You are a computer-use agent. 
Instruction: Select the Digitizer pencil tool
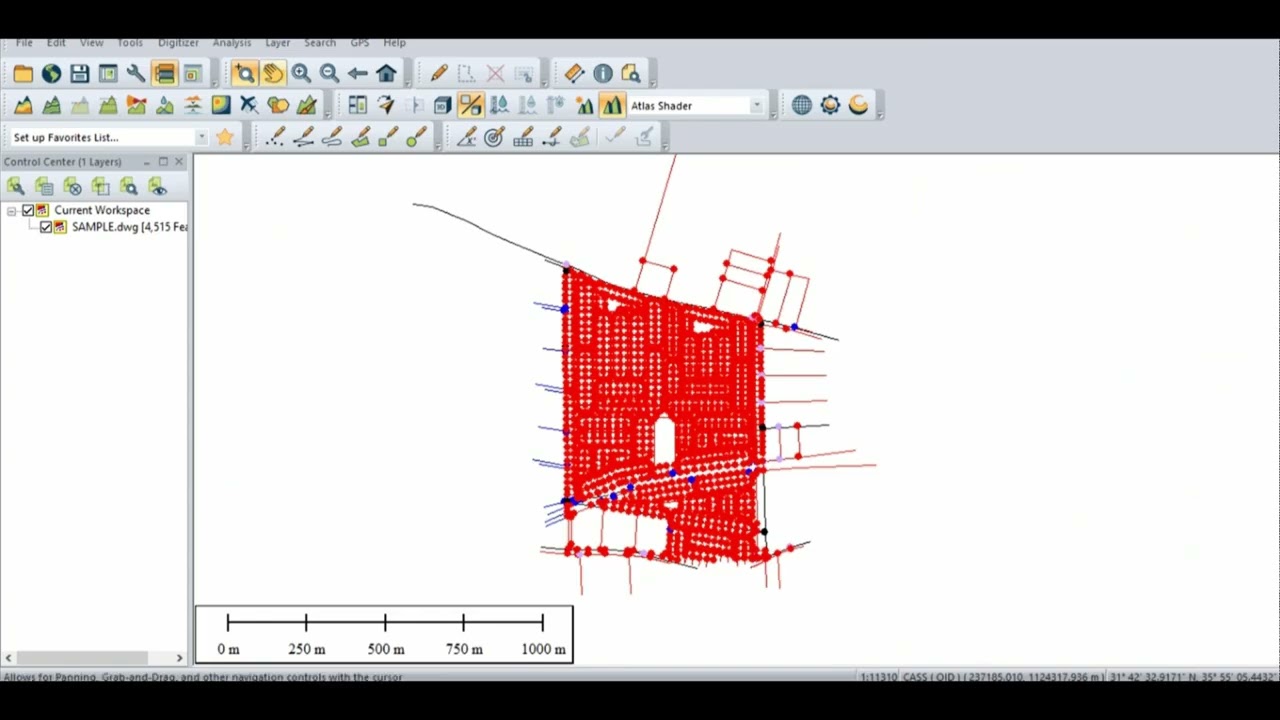click(x=438, y=73)
